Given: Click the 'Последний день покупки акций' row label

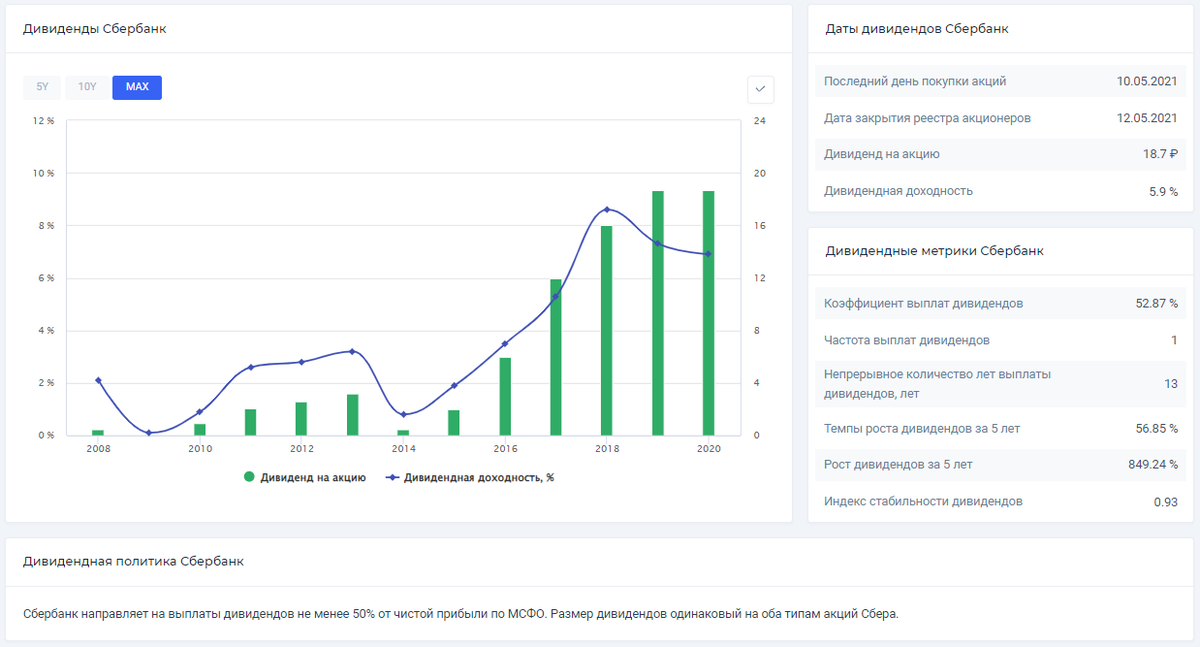Looking at the screenshot, I should 915,81.
